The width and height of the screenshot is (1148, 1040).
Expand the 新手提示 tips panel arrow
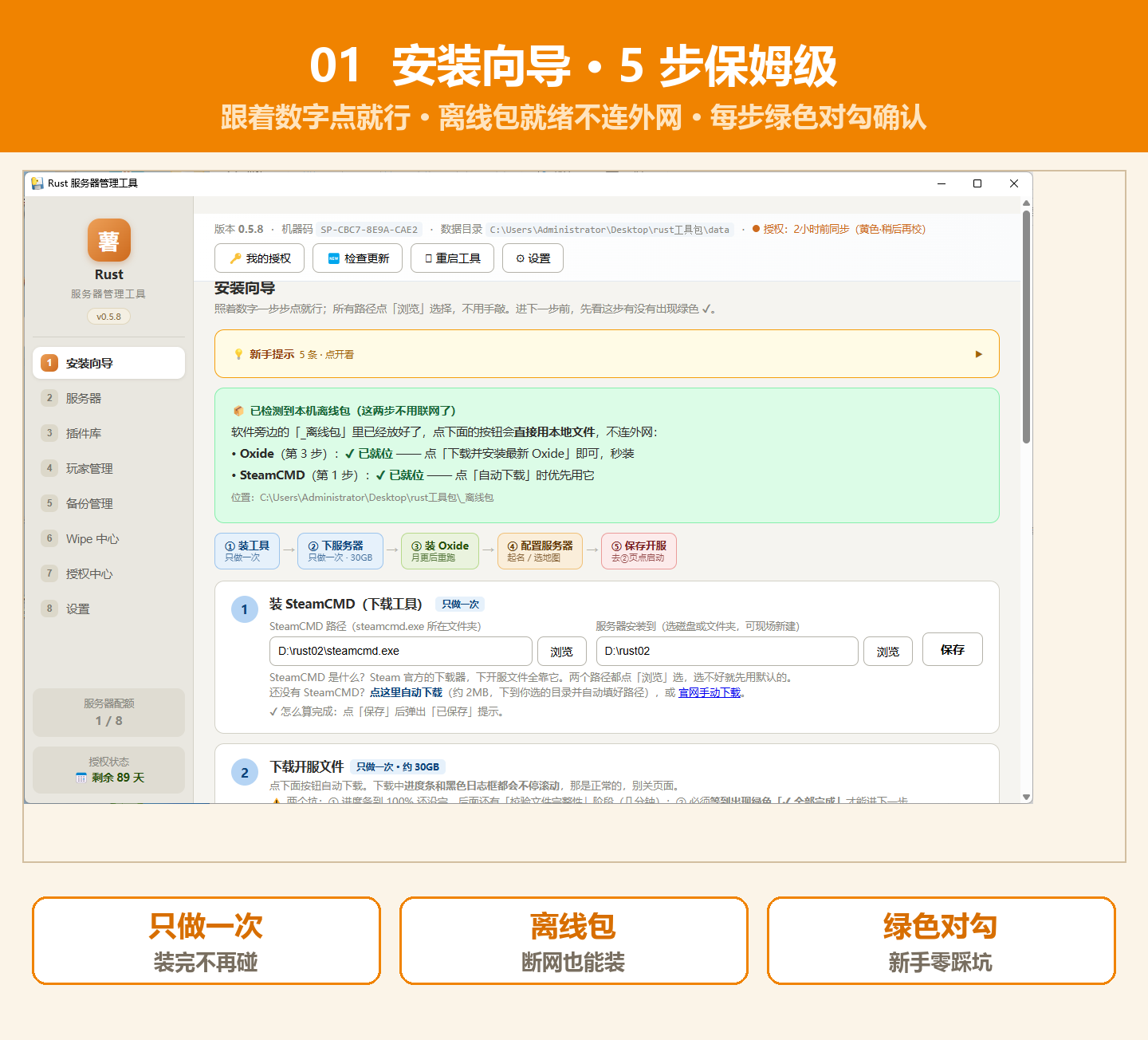979,354
